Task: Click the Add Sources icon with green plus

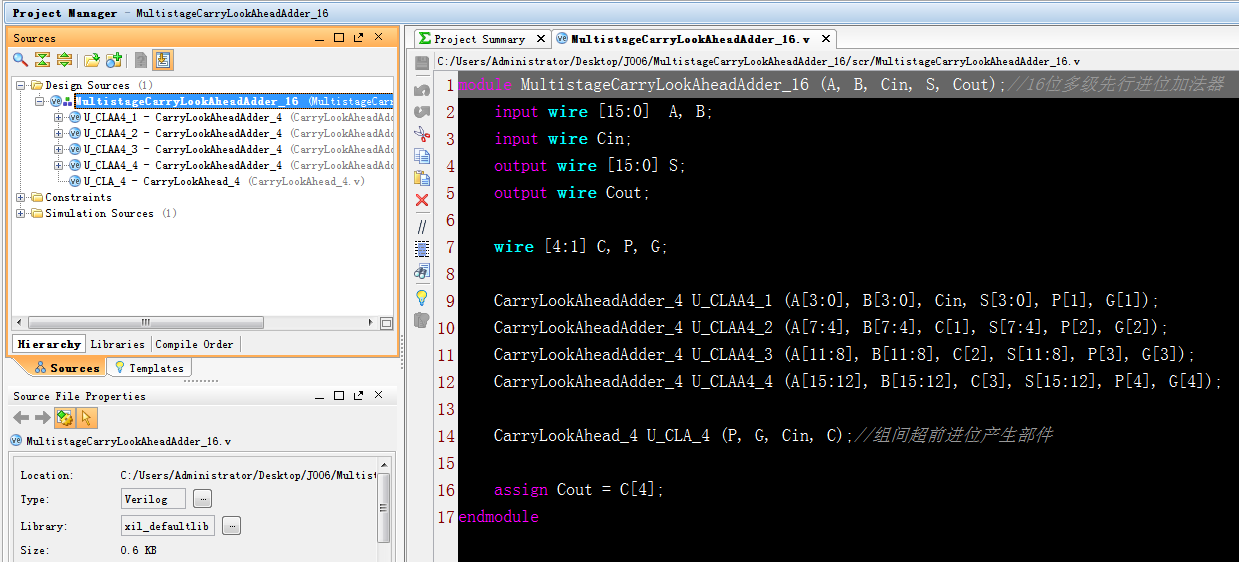Action: tap(114, 60)
